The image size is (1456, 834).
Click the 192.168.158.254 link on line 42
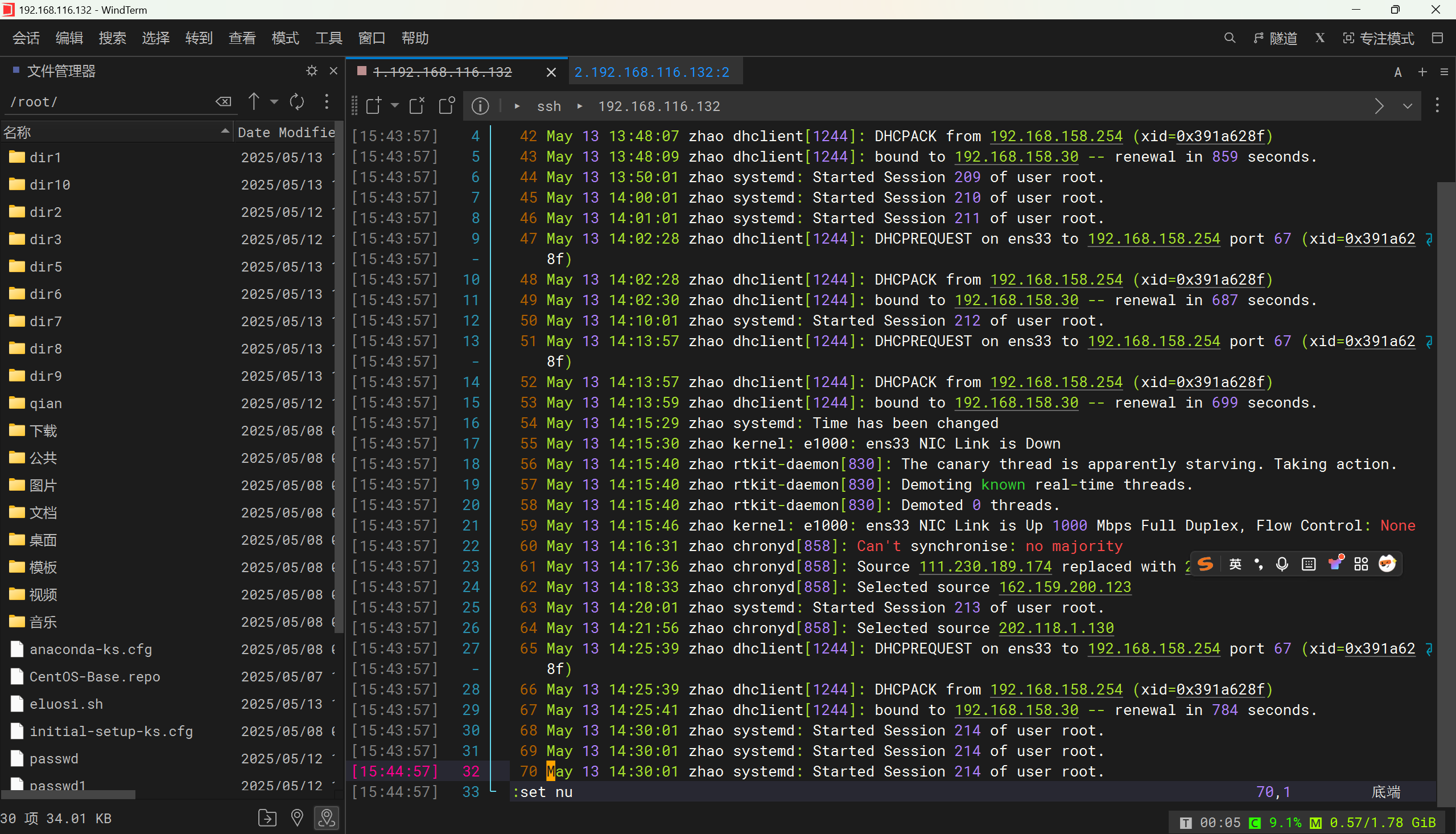(1056, 136)
